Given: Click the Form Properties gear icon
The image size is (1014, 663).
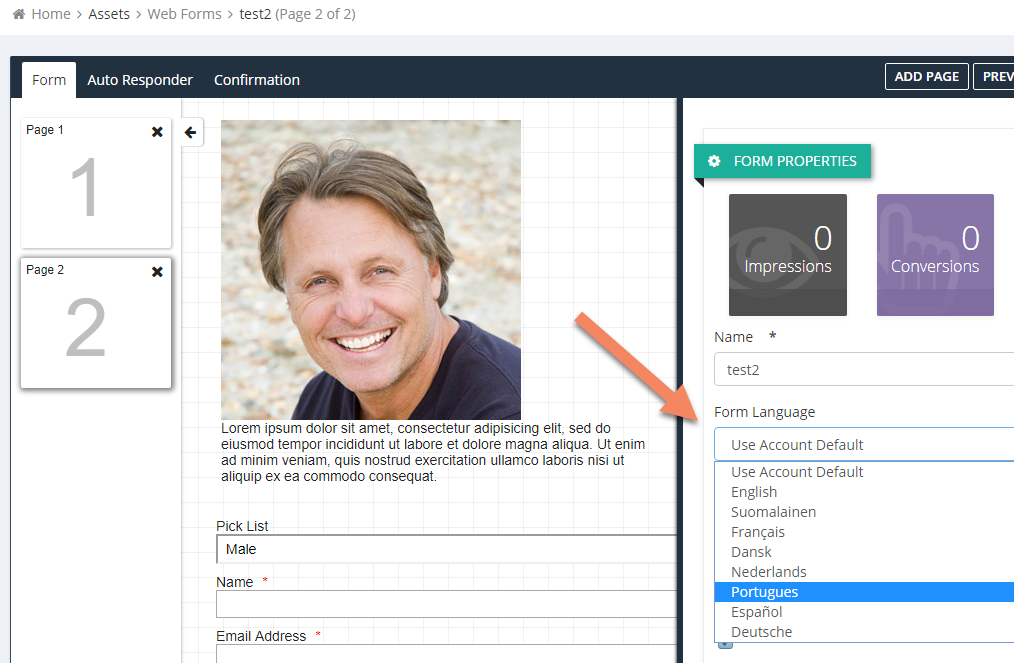Looking at the screenshot, I should (714, 161).
